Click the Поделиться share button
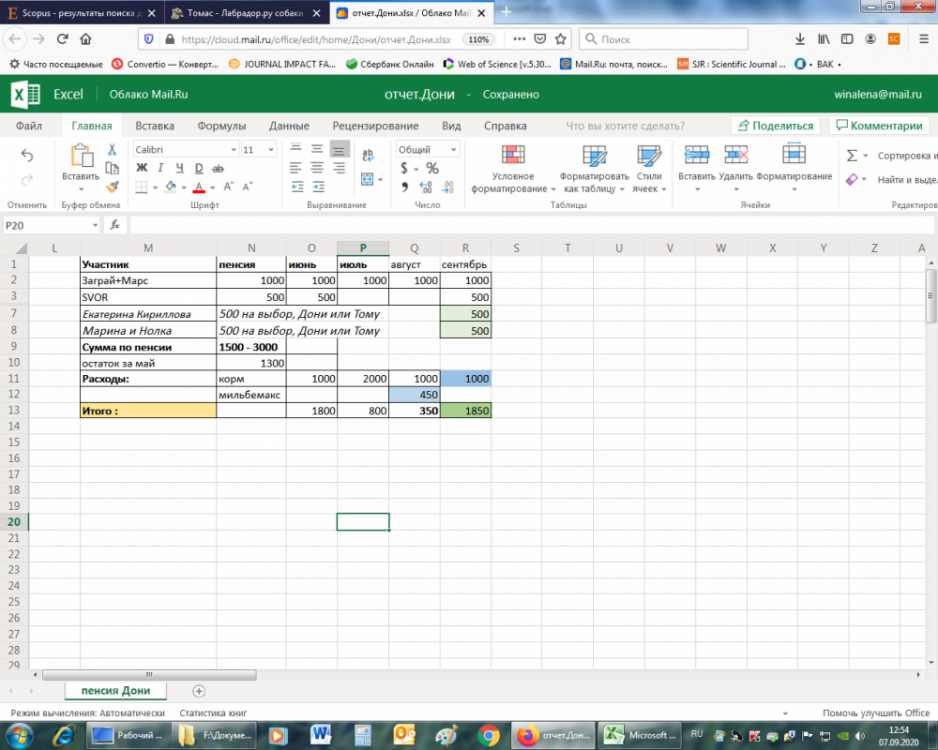Viewport: 938px width, 750px height. pyautogui.click(x=775, y=126)
